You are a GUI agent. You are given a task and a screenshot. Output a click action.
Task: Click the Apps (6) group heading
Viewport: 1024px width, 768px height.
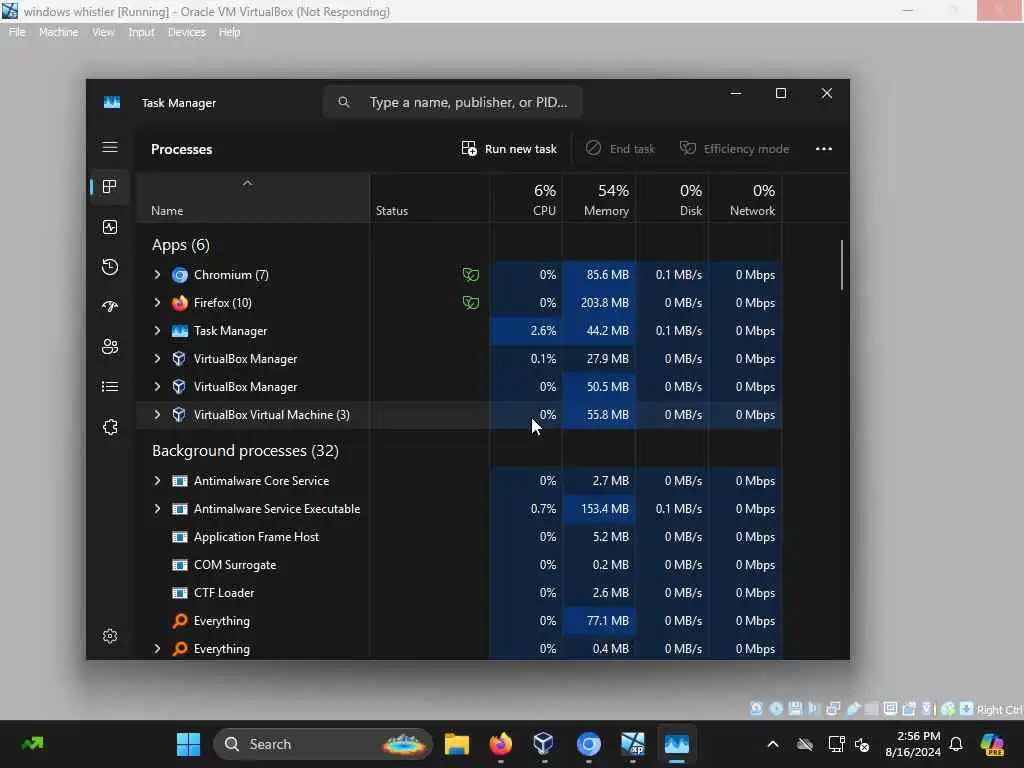point(181,245)
